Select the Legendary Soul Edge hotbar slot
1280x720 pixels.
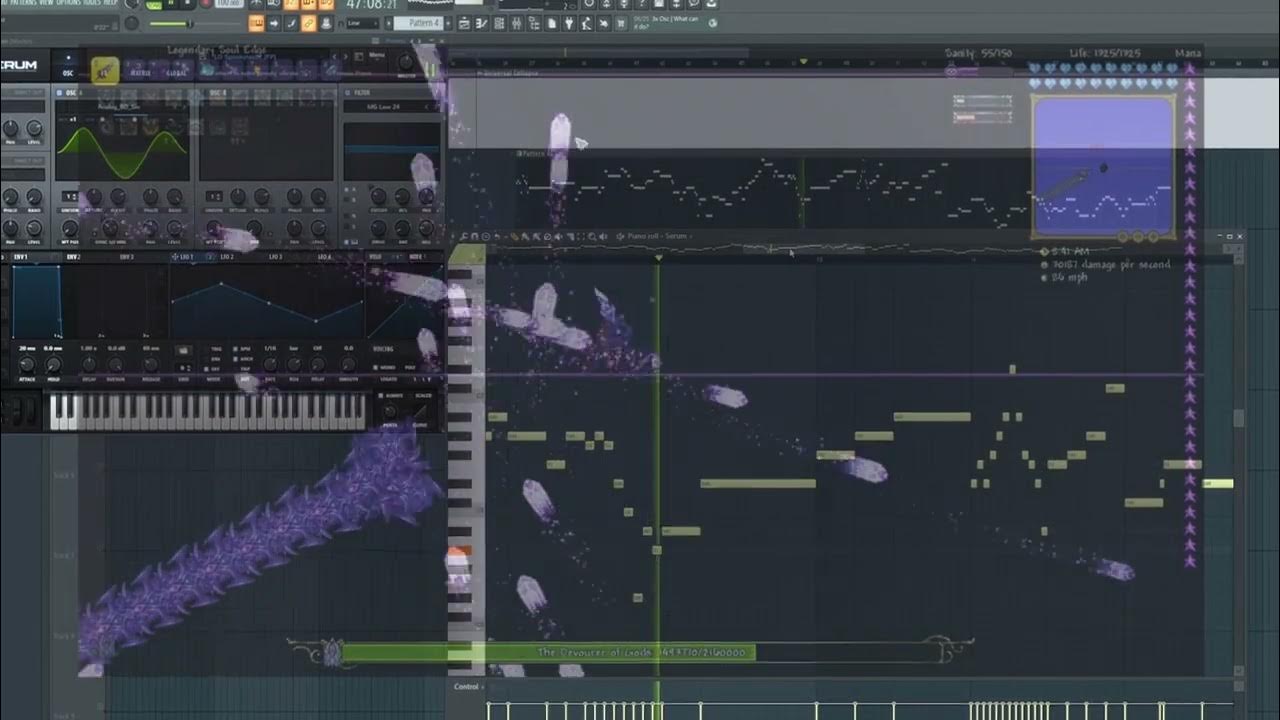click(105, 71)
